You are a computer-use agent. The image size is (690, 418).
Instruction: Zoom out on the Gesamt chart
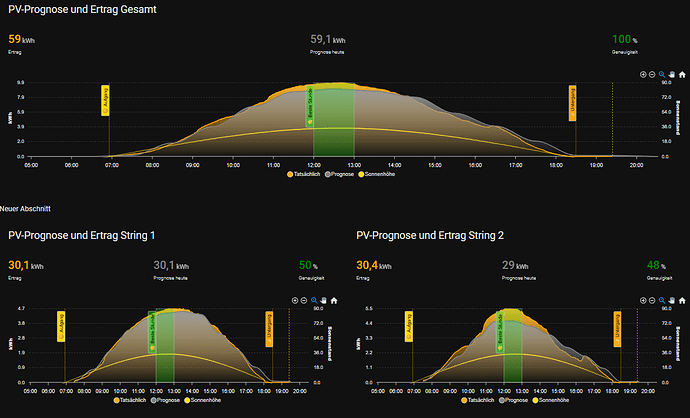pos(652,75)
